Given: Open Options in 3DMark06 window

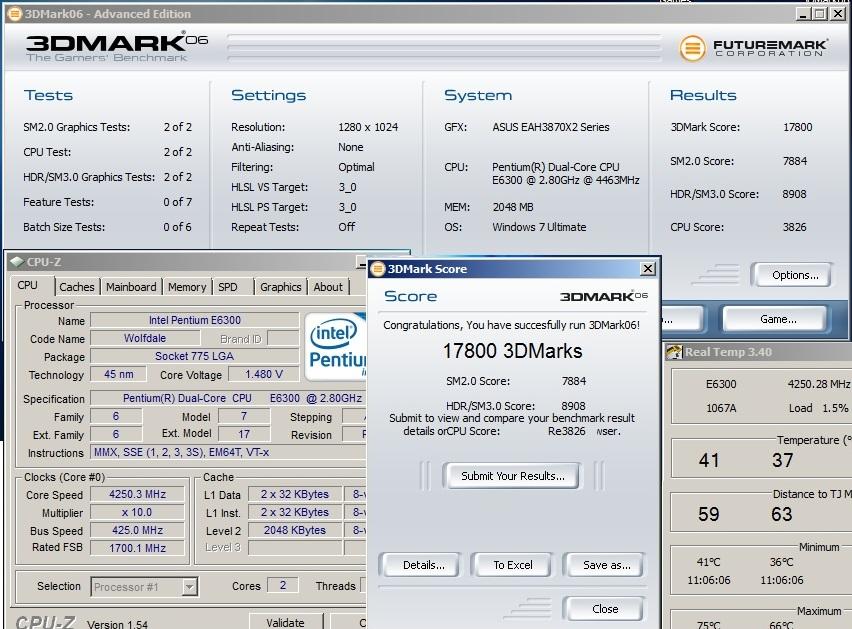Looking at the screenshot, I should click(x=794, y=275).
